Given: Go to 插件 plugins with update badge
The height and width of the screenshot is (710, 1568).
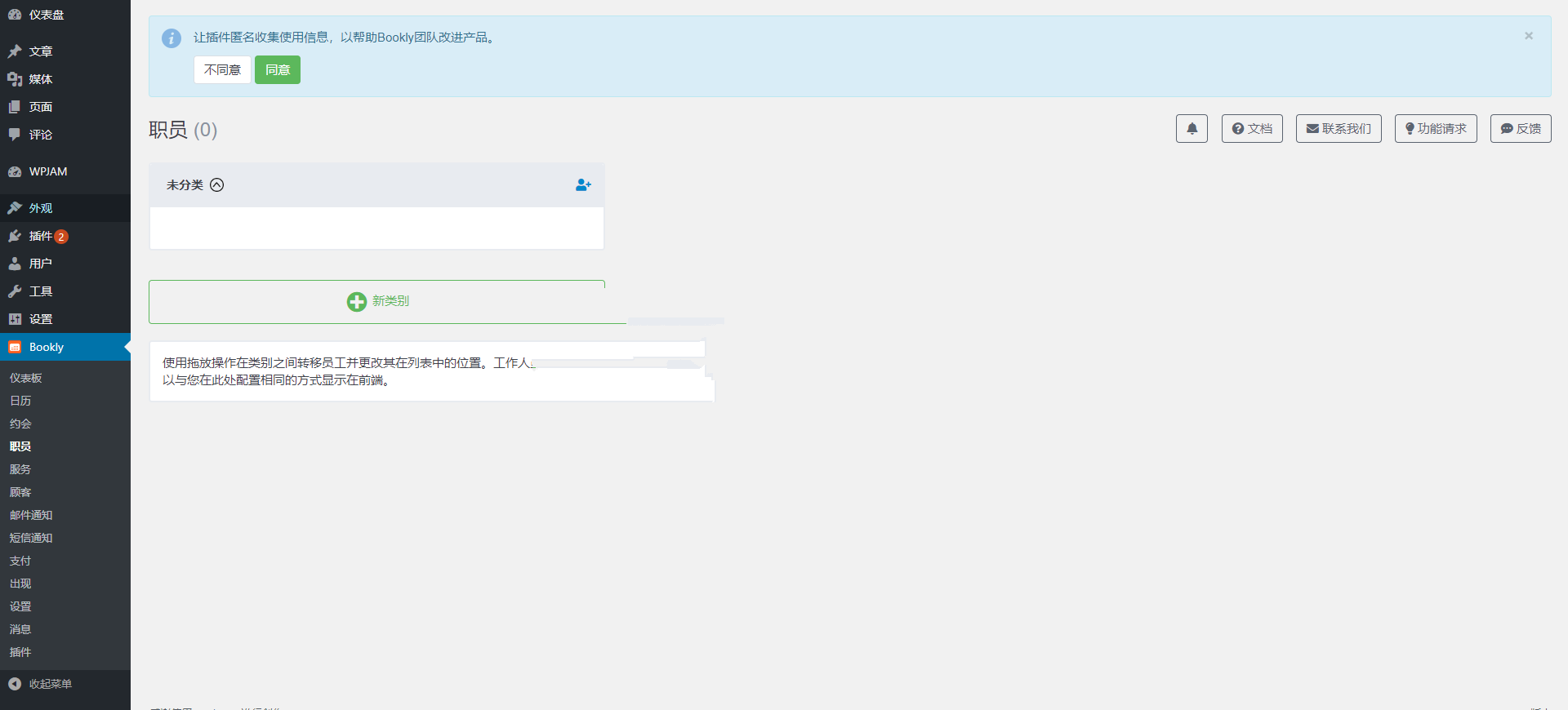Looking at the screenshot, I should coord(41,236).
